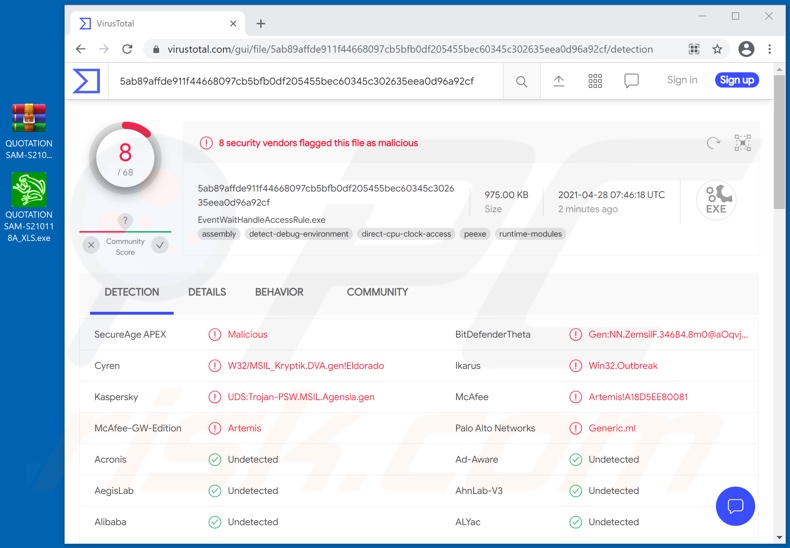The width and height of the screenshot is (790, 548).
Task: Click the Acronis vendor row name
Action: pos(110,459)
